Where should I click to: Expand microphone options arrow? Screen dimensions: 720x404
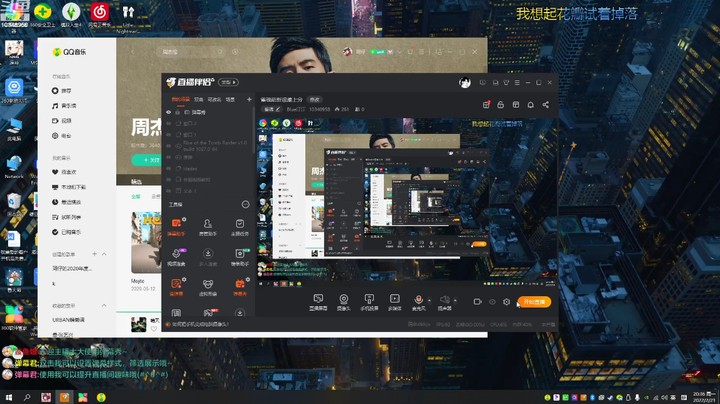429,300
